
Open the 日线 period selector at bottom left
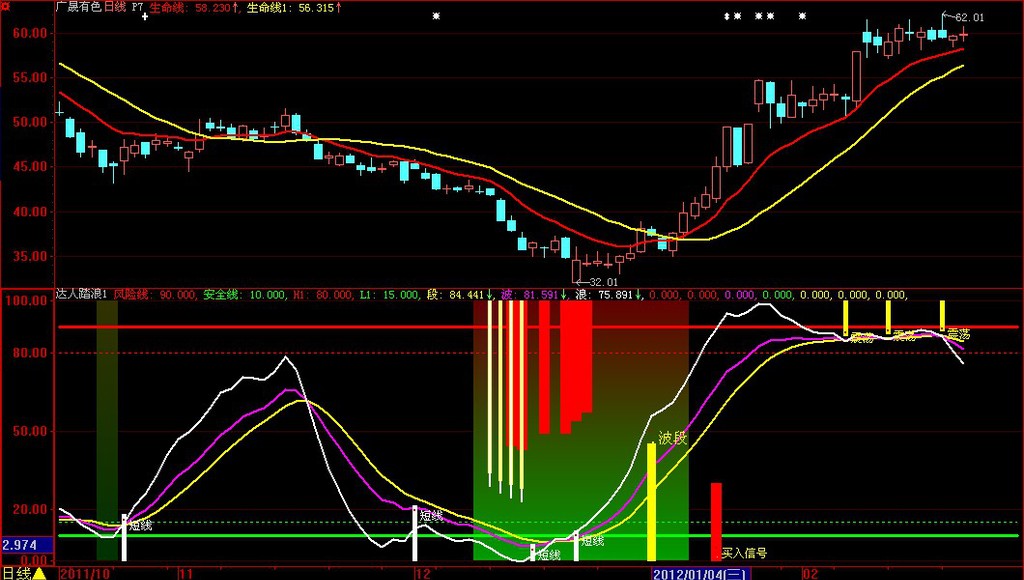16,573
